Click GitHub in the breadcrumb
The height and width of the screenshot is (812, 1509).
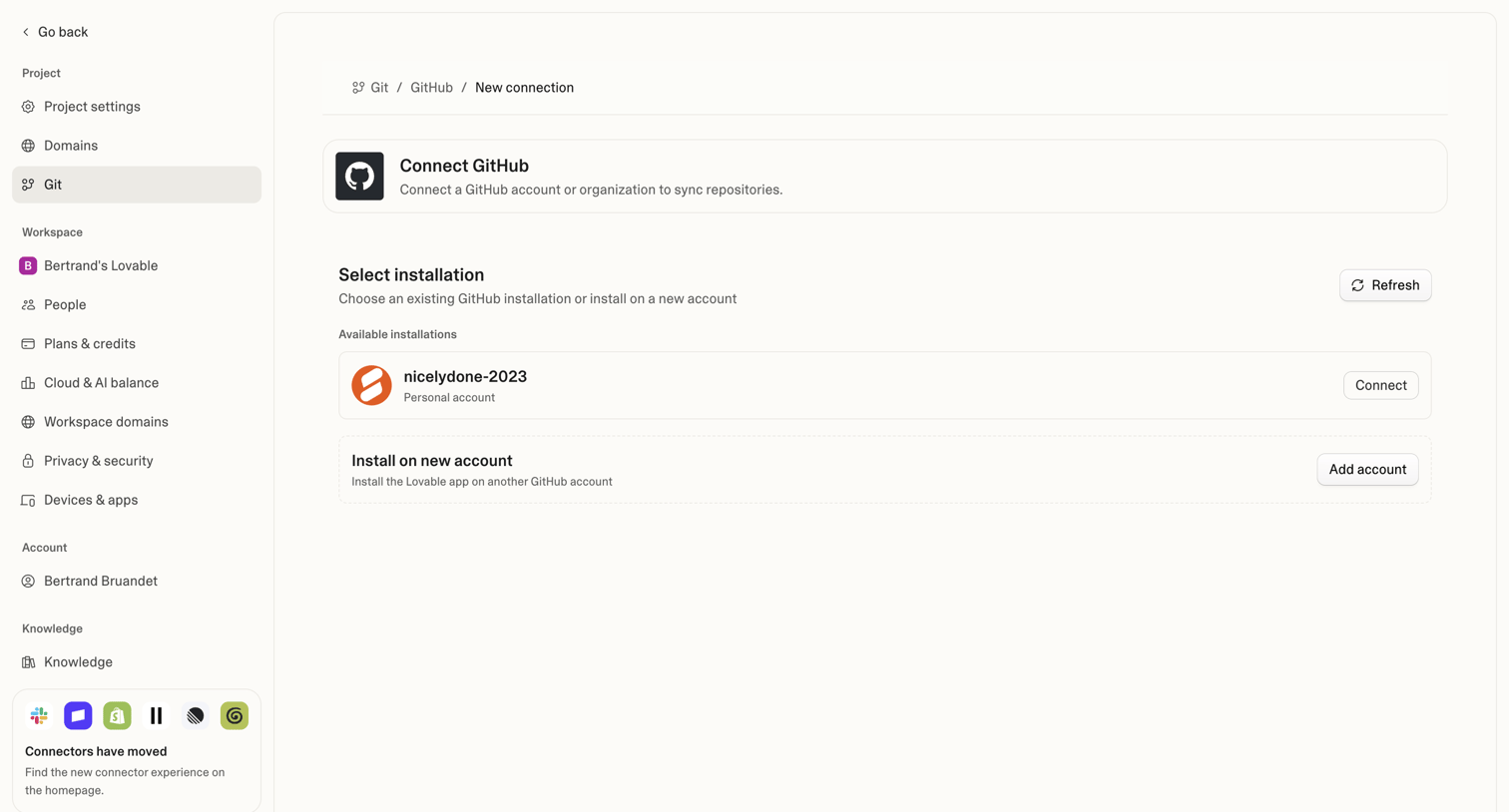pyautogui.click(x=431, y=88)
